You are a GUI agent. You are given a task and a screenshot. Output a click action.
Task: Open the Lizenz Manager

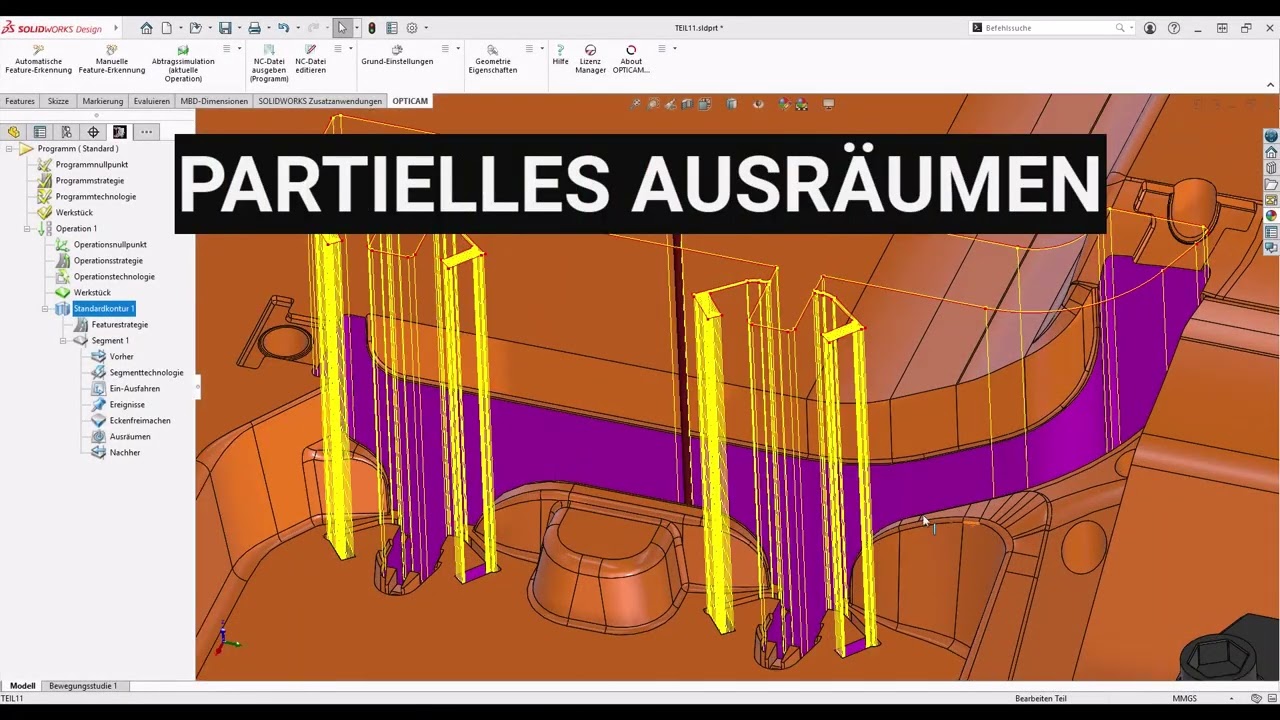point(590,59)
